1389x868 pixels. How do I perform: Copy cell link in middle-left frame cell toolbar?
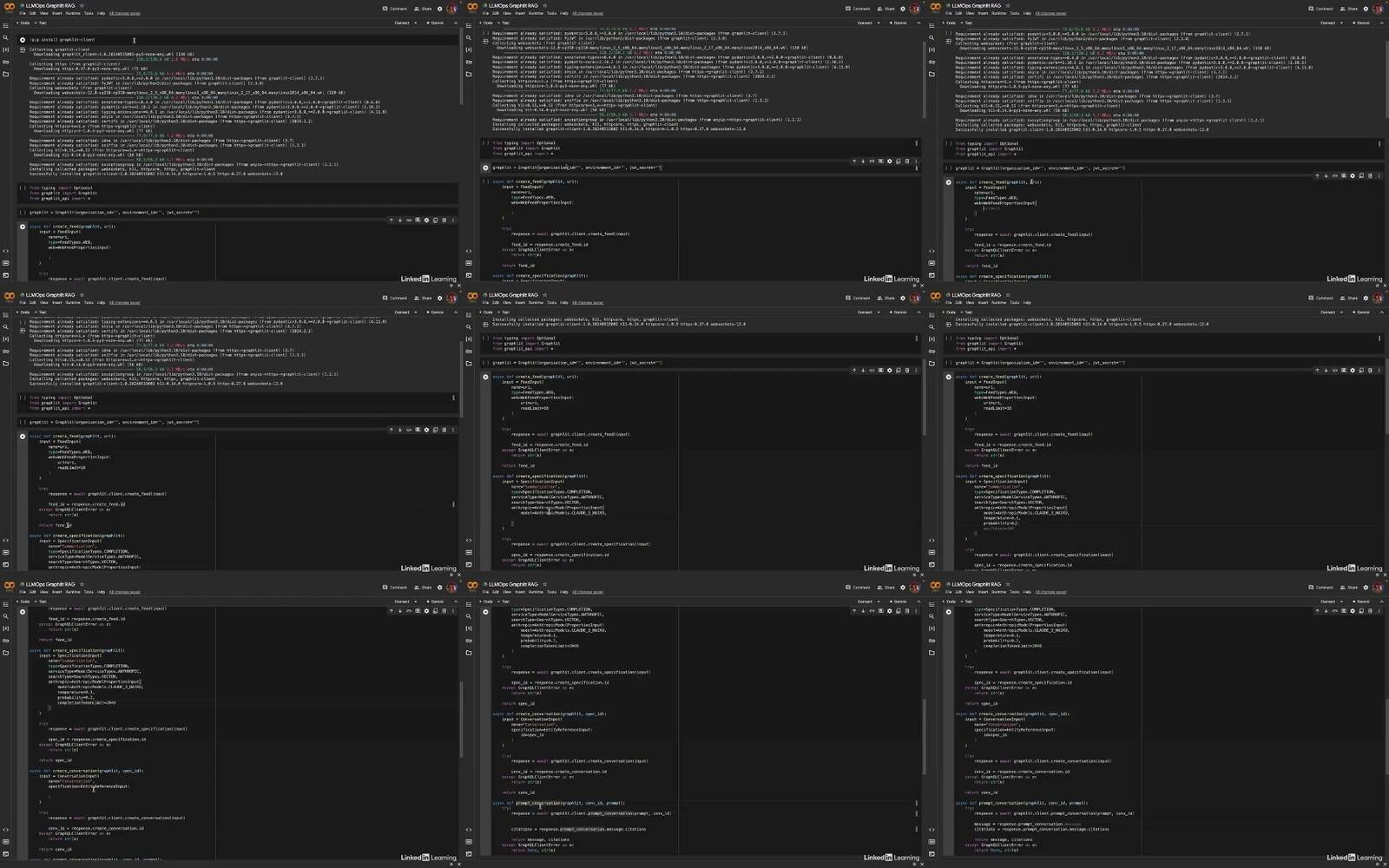pyautogui.click(x=409, y=430)
